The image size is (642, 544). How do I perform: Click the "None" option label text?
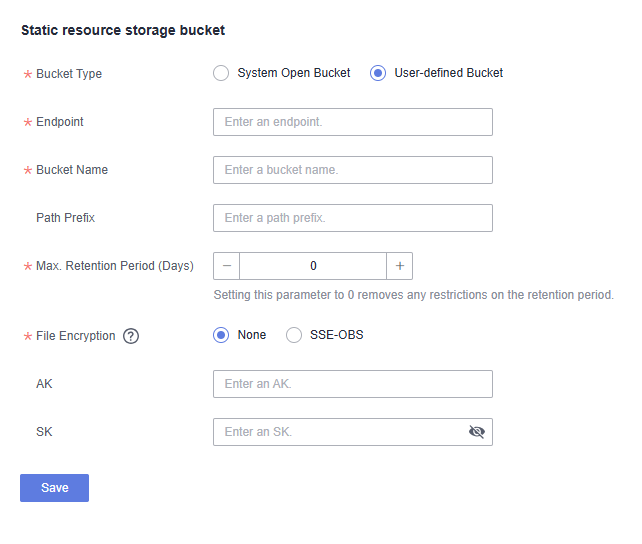coord(251,335)
